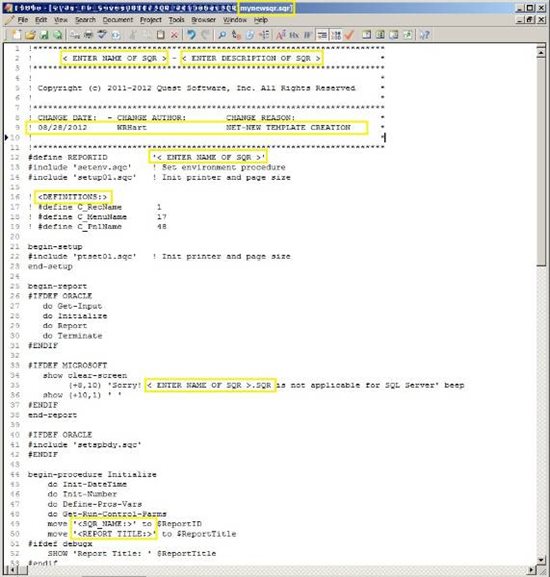The width and height of the screenshot is (550, 577).
Task: Toggle the word wrap toolbar button
Action: [x=322, y=35]
